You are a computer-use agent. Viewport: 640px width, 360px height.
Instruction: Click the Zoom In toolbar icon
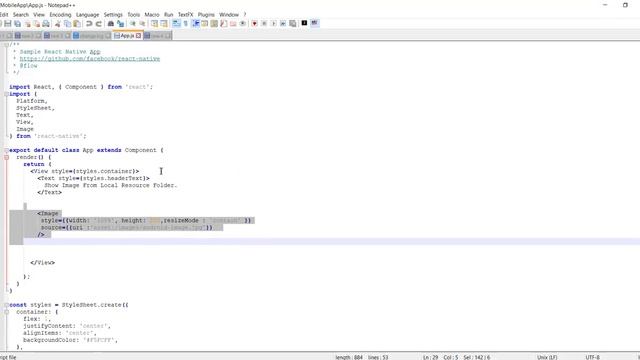132,24
